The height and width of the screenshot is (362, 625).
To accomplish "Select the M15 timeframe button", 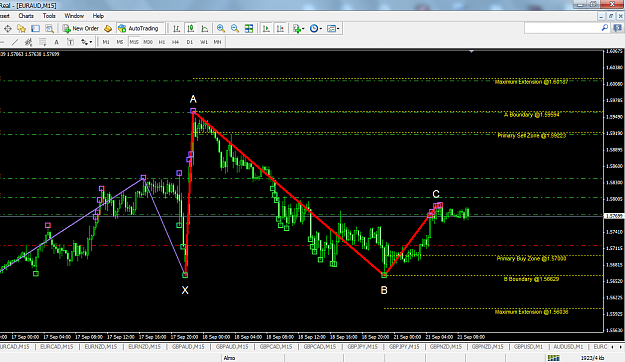I will click(134, 42).
